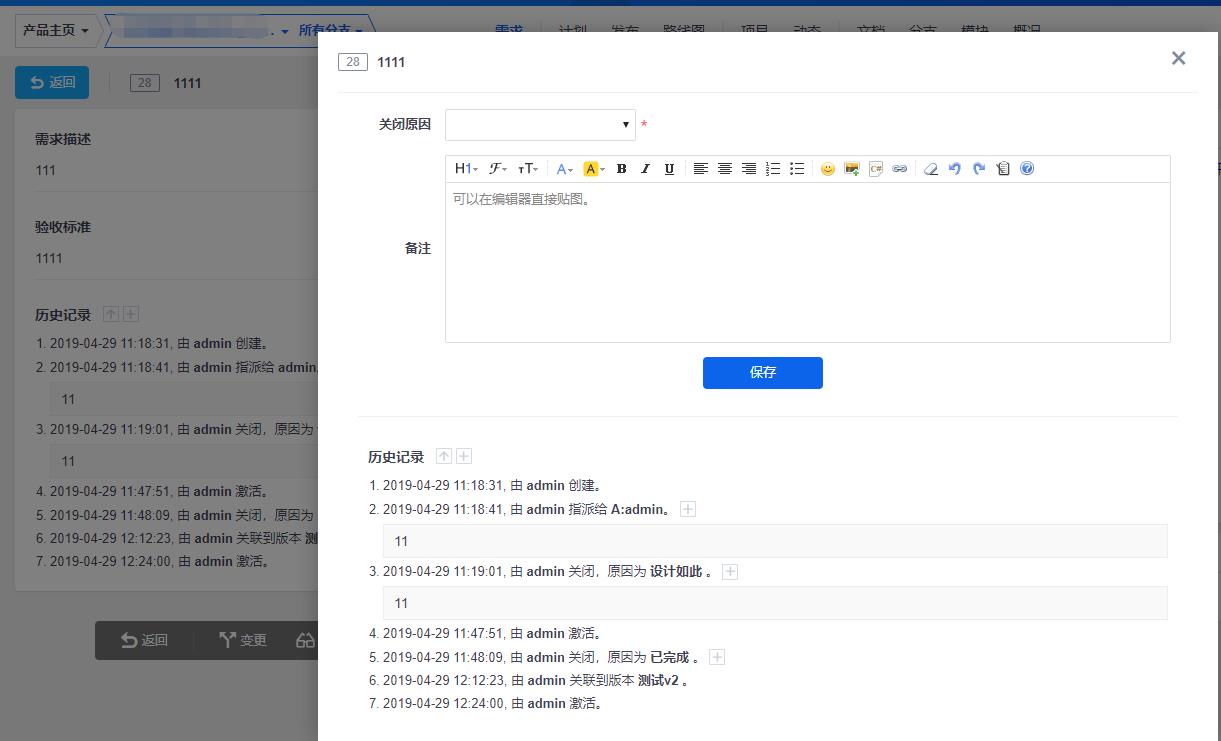Image resolution: width=1221 pixels, height=741 pixels.
Task: Open the font size dropdown in editor
Action: pos(527,169)
